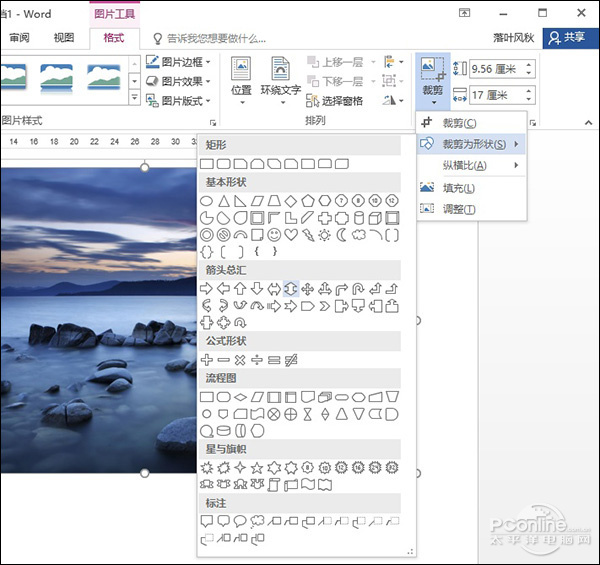
Task: Expand the 纵横比 aspect ratio submenu
Action: click(470, 166)
